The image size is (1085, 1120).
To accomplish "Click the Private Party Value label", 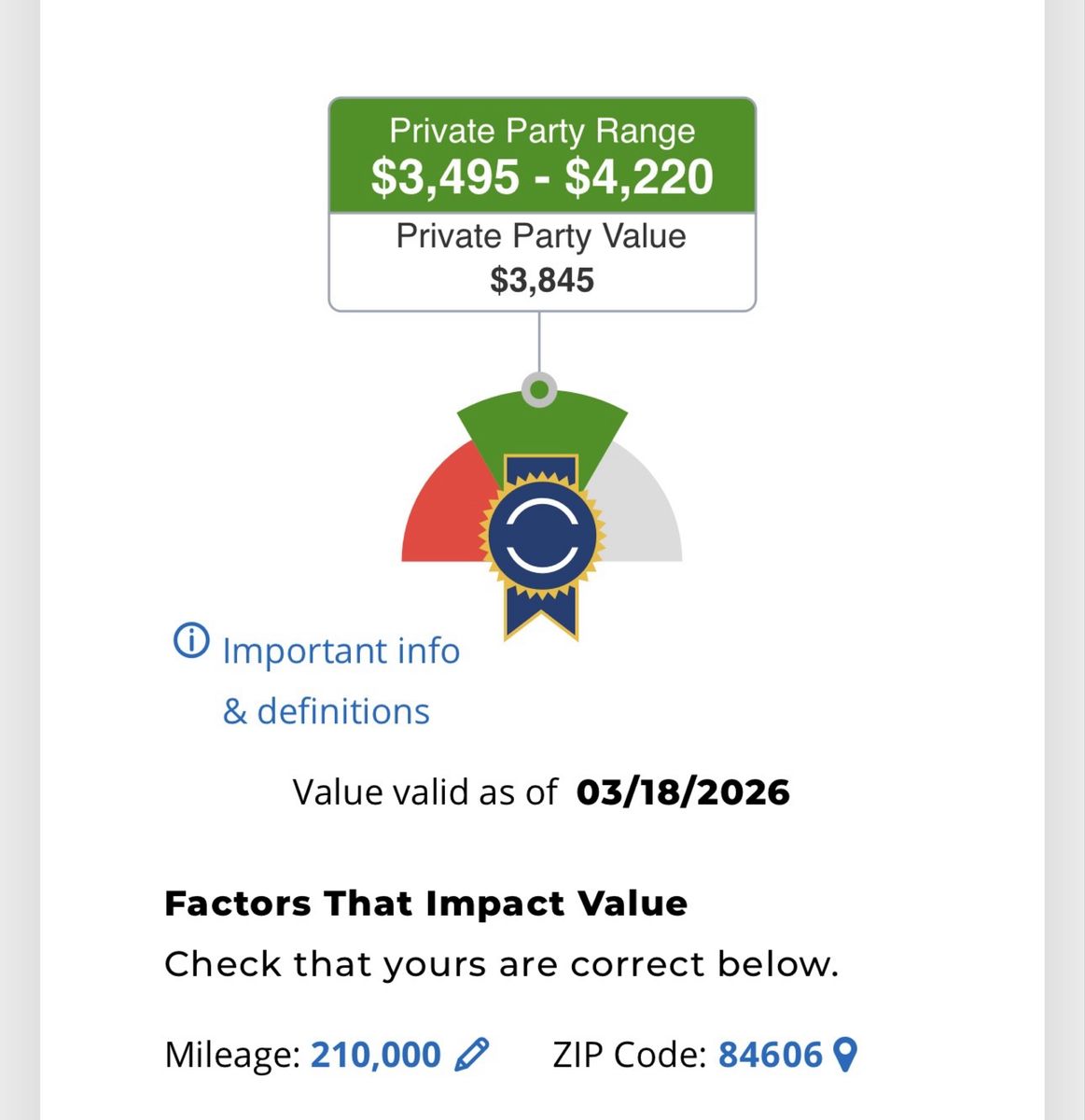I will [541, 236].
